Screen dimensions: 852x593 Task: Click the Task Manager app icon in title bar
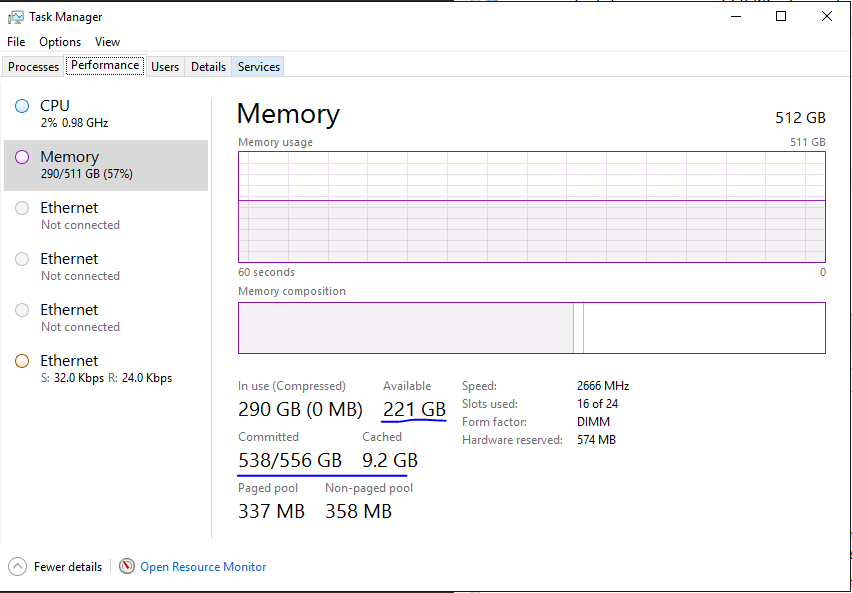tap(16, 17)
